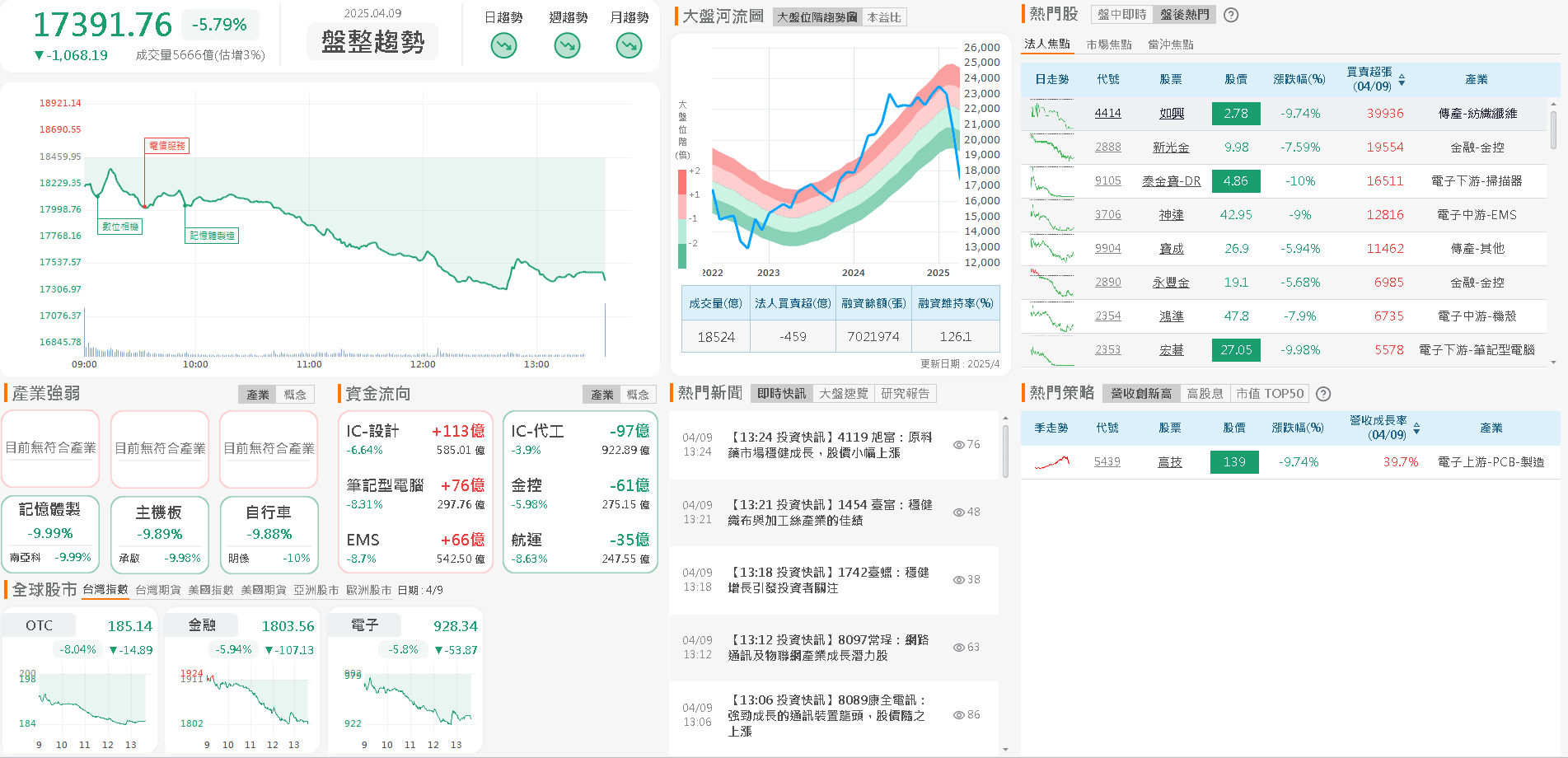The height and width of the screenshot is (758, 1568).
Task: Open 當沖焦點 sub-tab
Action: (x=1171, y=44)
